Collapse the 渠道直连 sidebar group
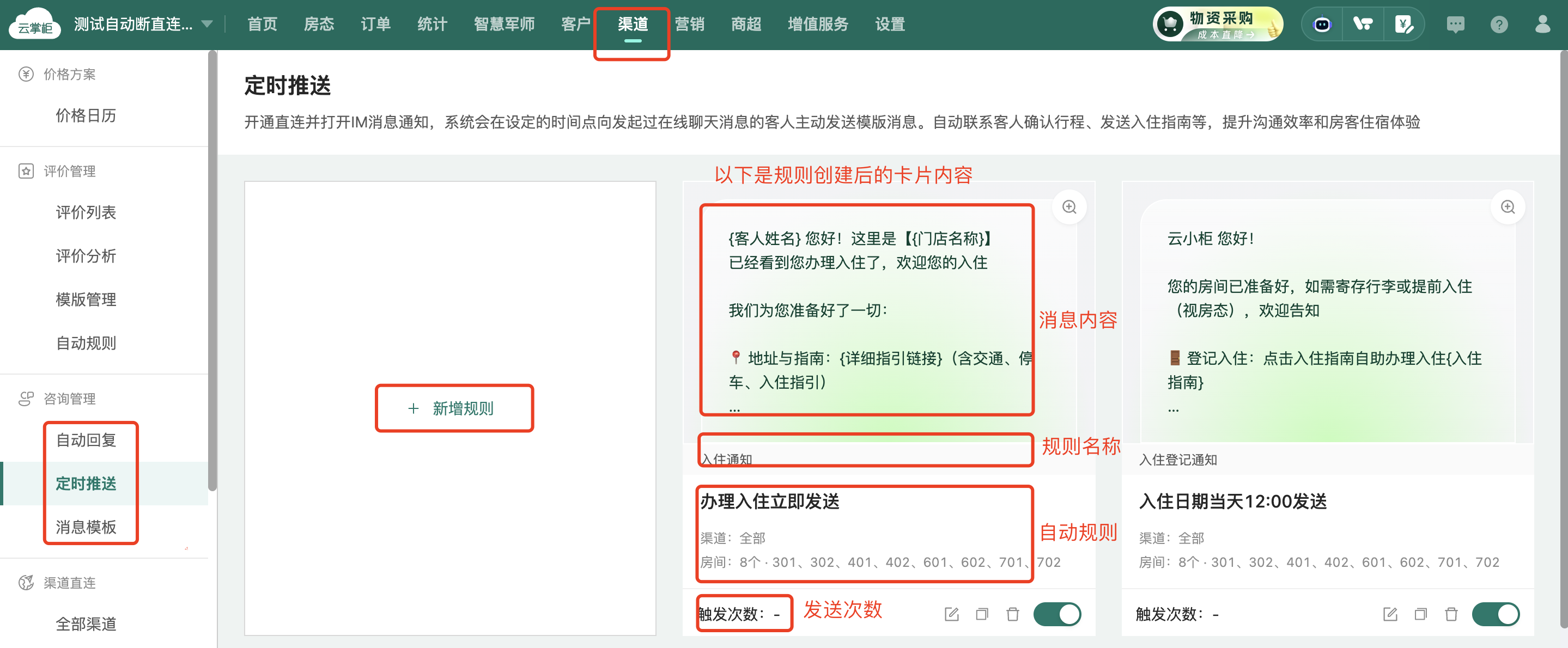The image size is (1568, 648). pos(69,582)
